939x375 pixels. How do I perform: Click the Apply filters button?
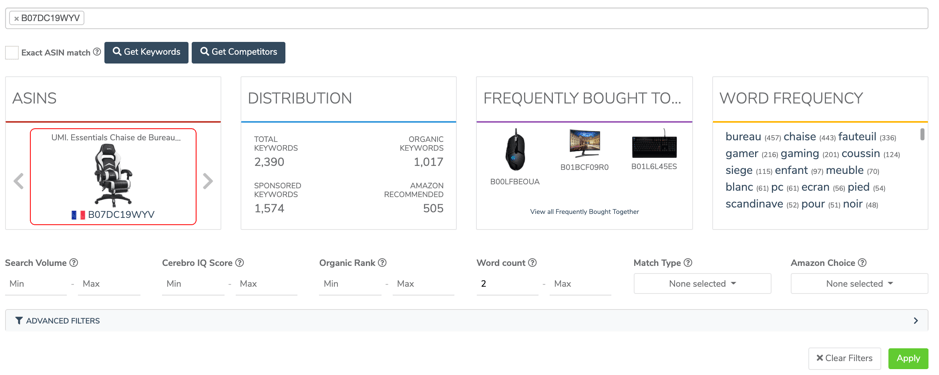pyautogui.click(x=908, y=358)
